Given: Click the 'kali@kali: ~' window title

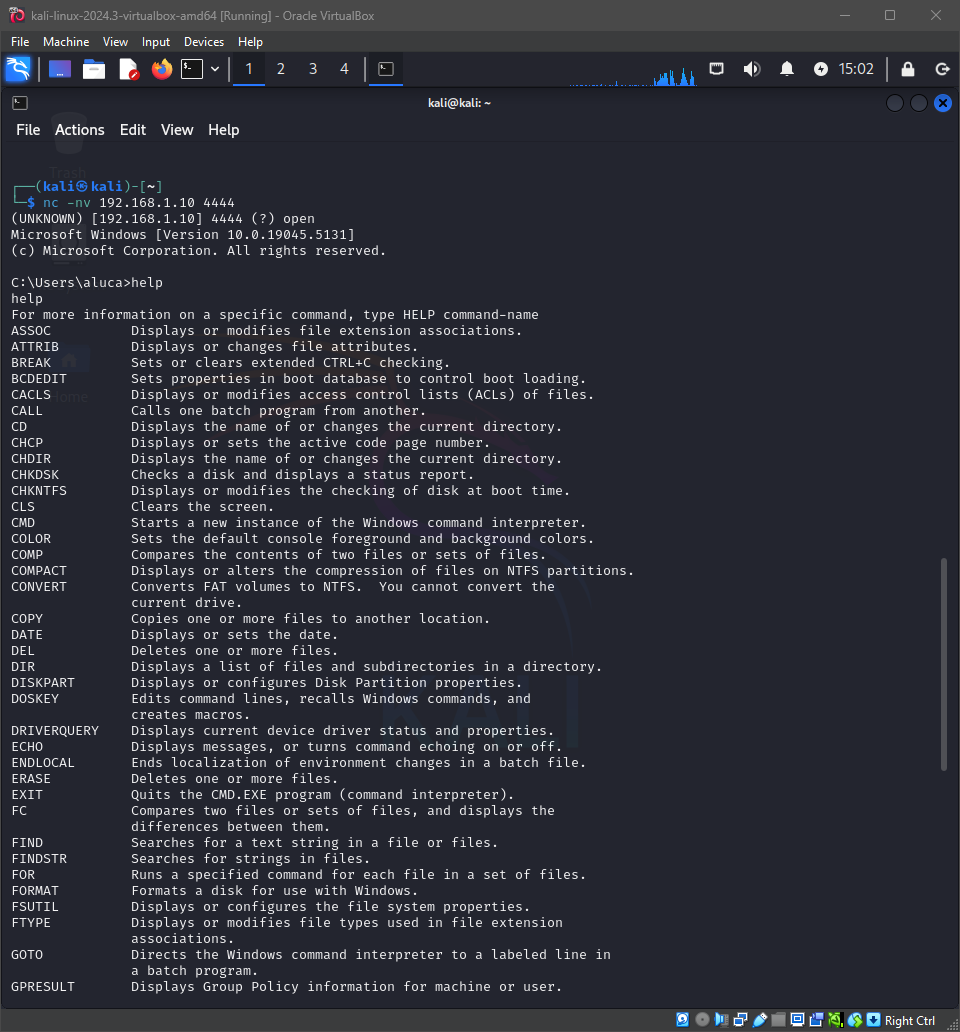Looking at the screenshot, I should pos(459,103).
